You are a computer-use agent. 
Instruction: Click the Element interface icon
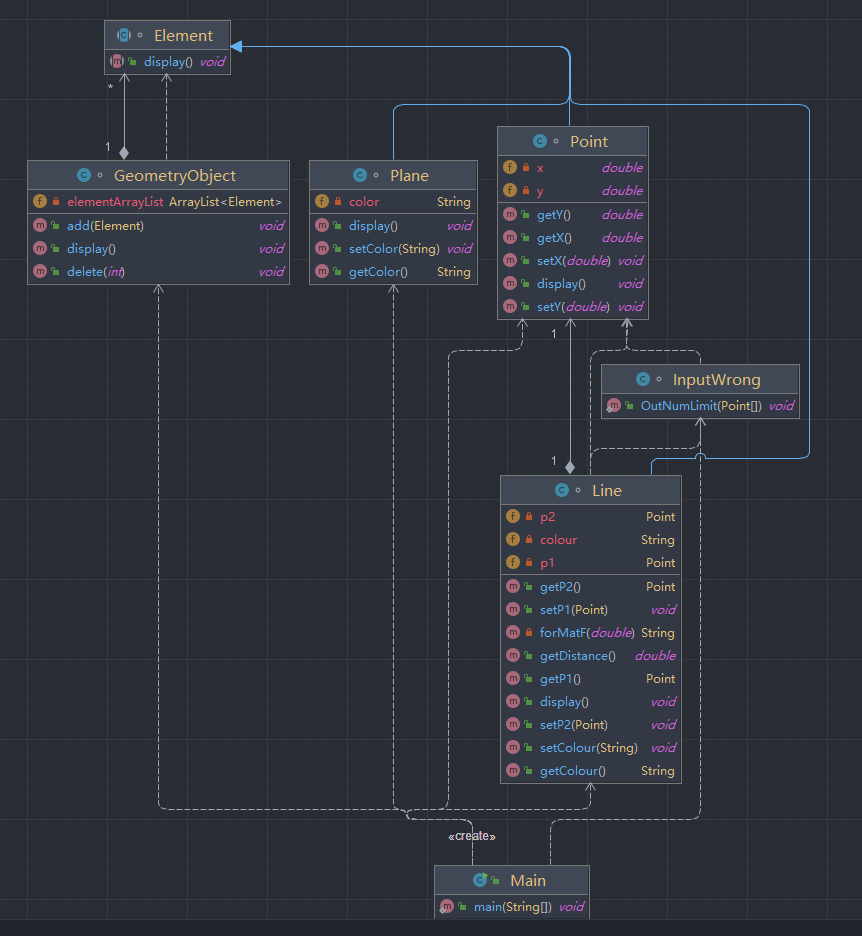coord(124,36)
